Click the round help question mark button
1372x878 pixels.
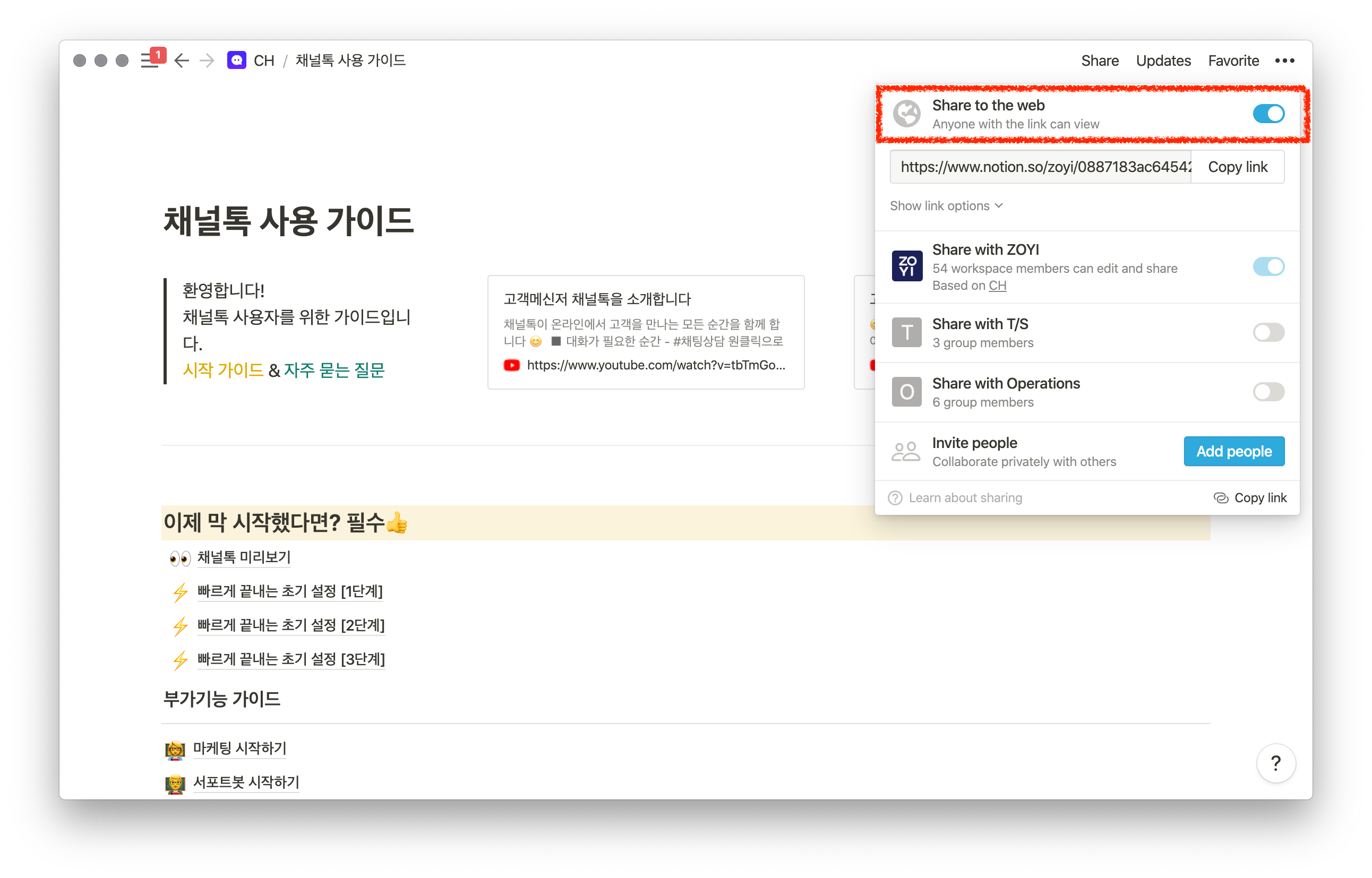coord(1275,763)
